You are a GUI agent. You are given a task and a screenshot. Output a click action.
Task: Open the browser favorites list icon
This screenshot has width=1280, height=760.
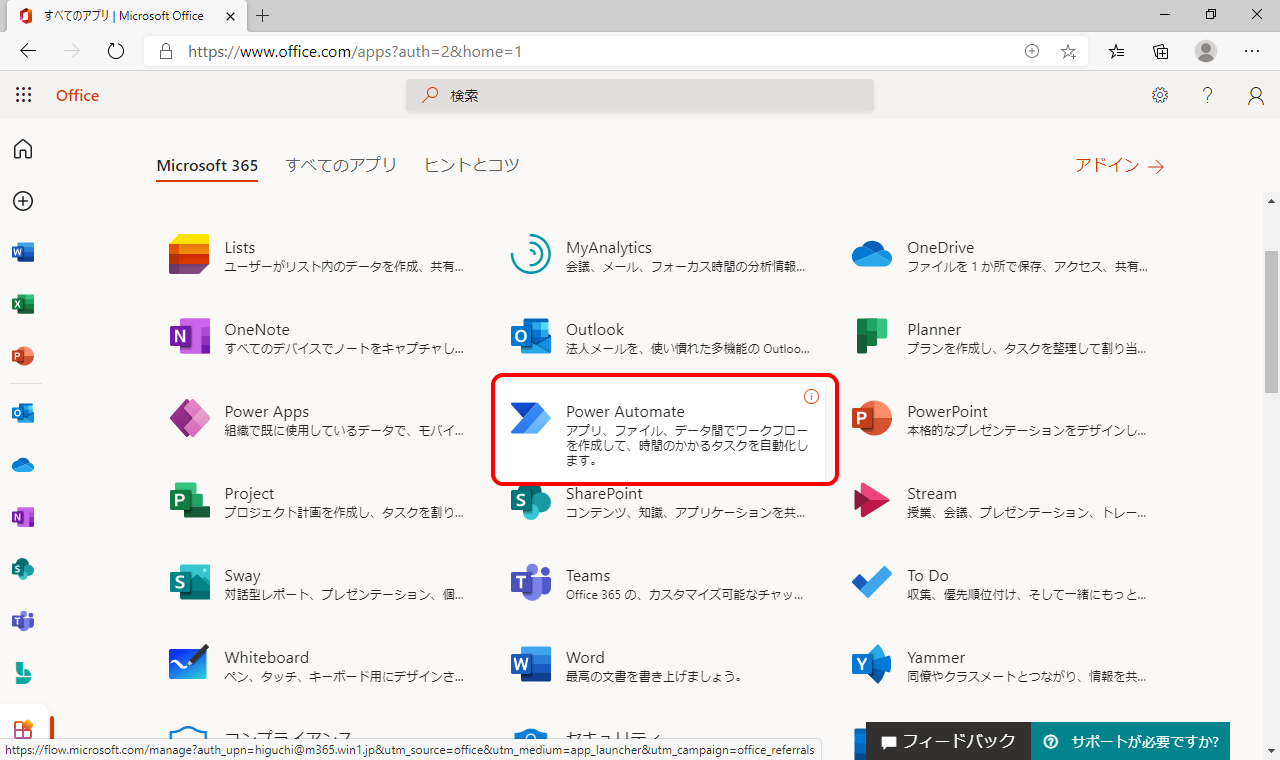(1117, 51)
